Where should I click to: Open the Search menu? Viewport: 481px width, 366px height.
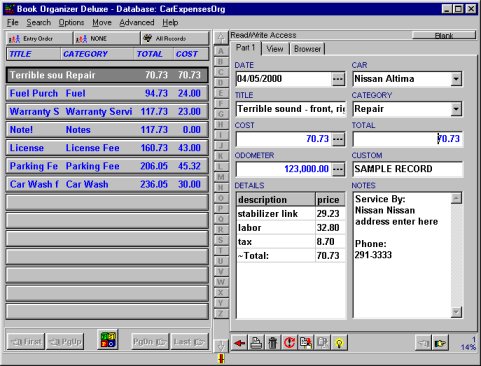(x=39, y=23)
